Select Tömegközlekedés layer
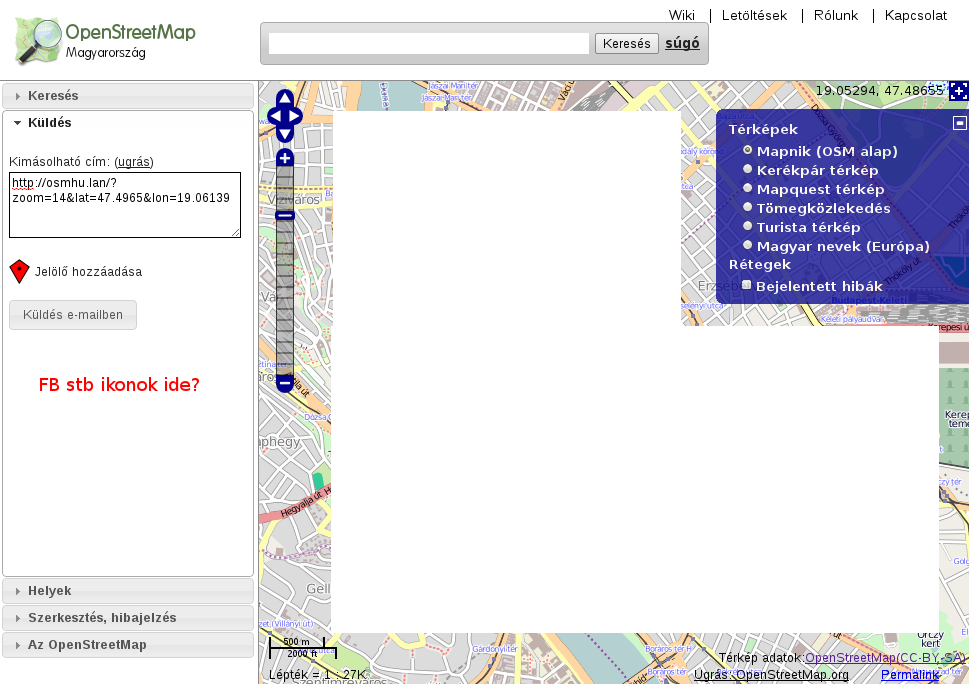Image resolution: width=969 pixels, height=684 pixels. (748, 207)
